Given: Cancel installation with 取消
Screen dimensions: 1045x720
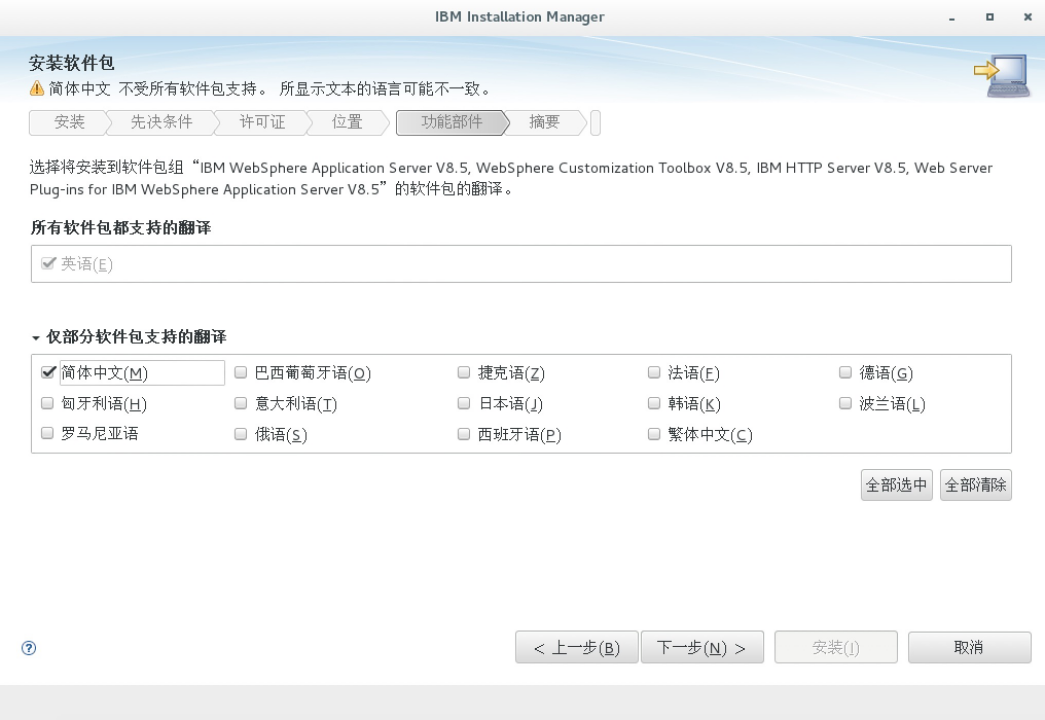Looking at the screenshot, I should coord(969,647).
